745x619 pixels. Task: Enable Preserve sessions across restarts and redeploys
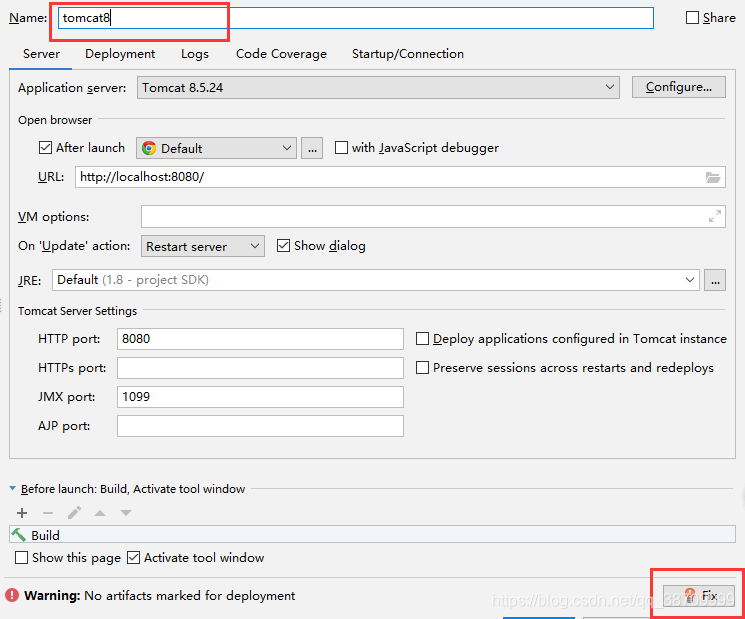click(422, 368)
